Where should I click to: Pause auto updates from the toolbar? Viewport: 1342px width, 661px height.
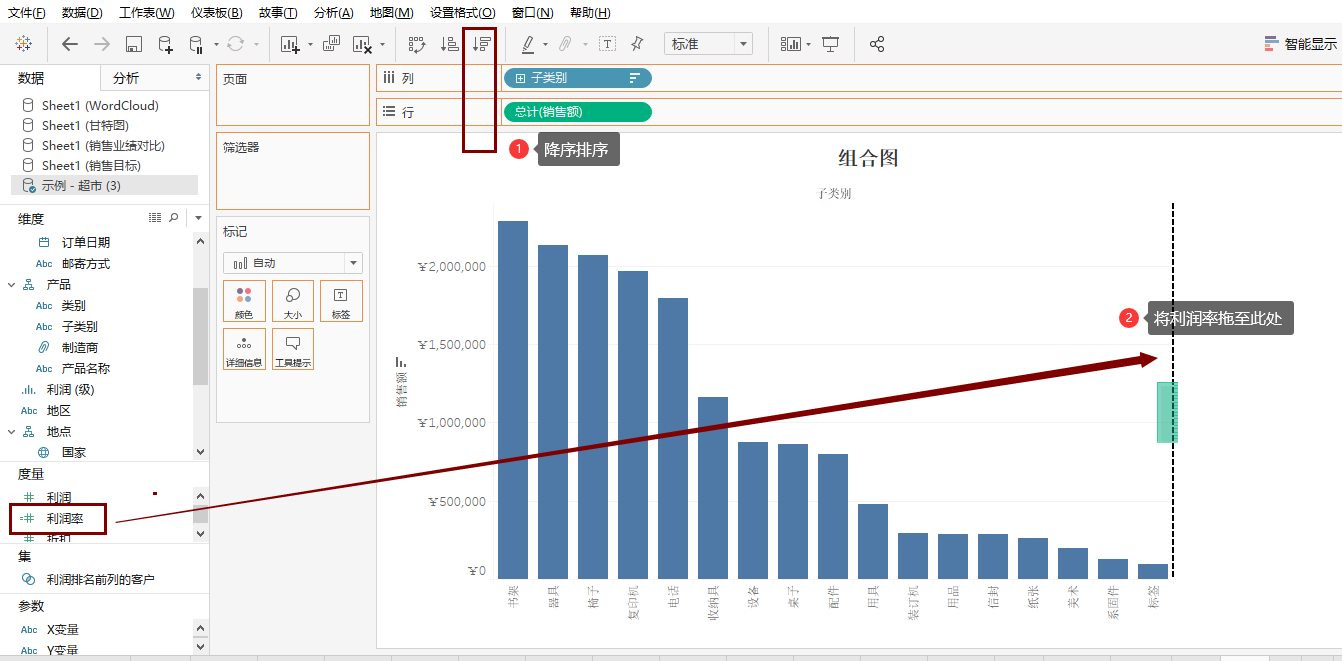(x=196, y=44)
